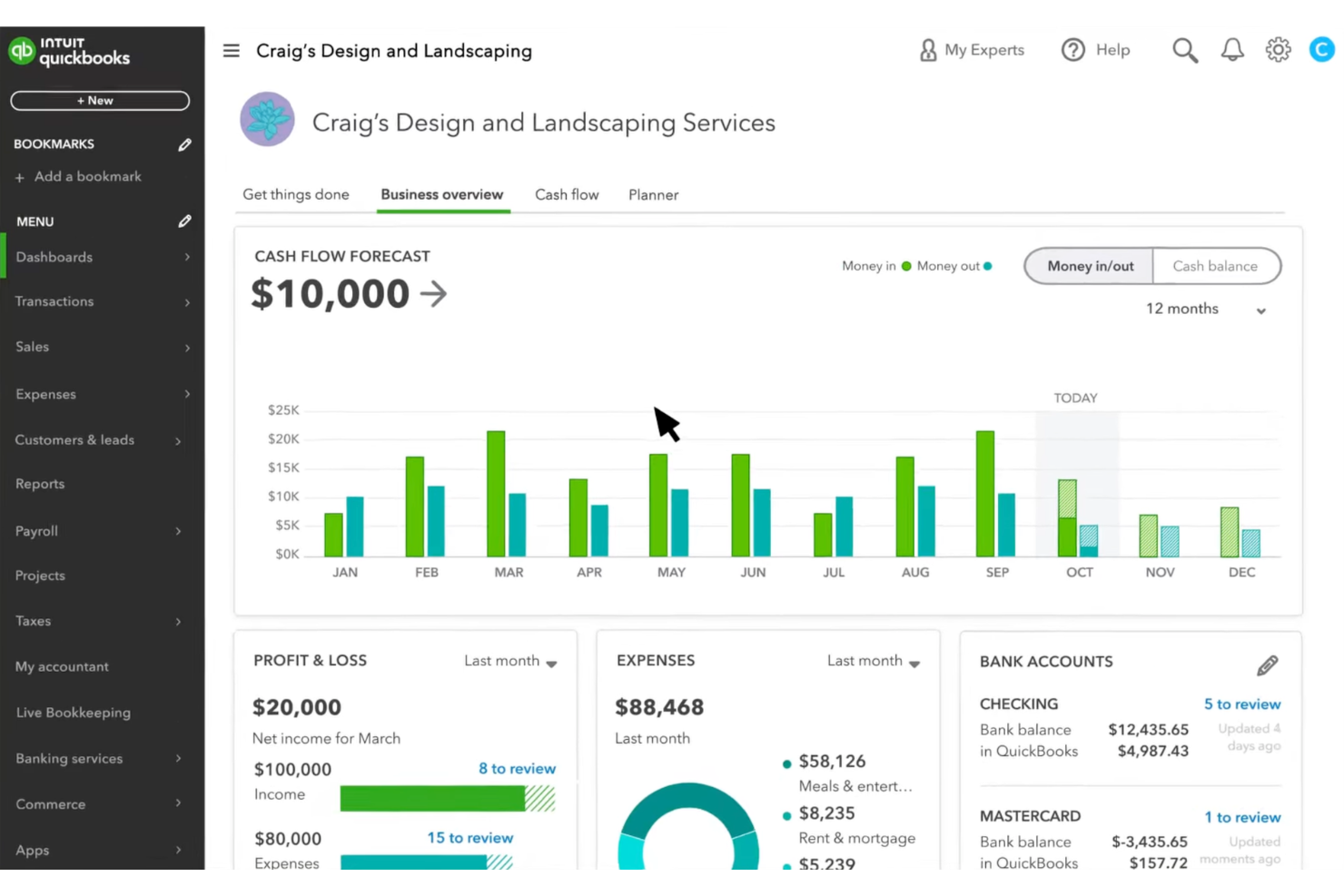This screenshot has width=1344, height=896.
Task: Open the Get things done tab
Action: (295, 194)
